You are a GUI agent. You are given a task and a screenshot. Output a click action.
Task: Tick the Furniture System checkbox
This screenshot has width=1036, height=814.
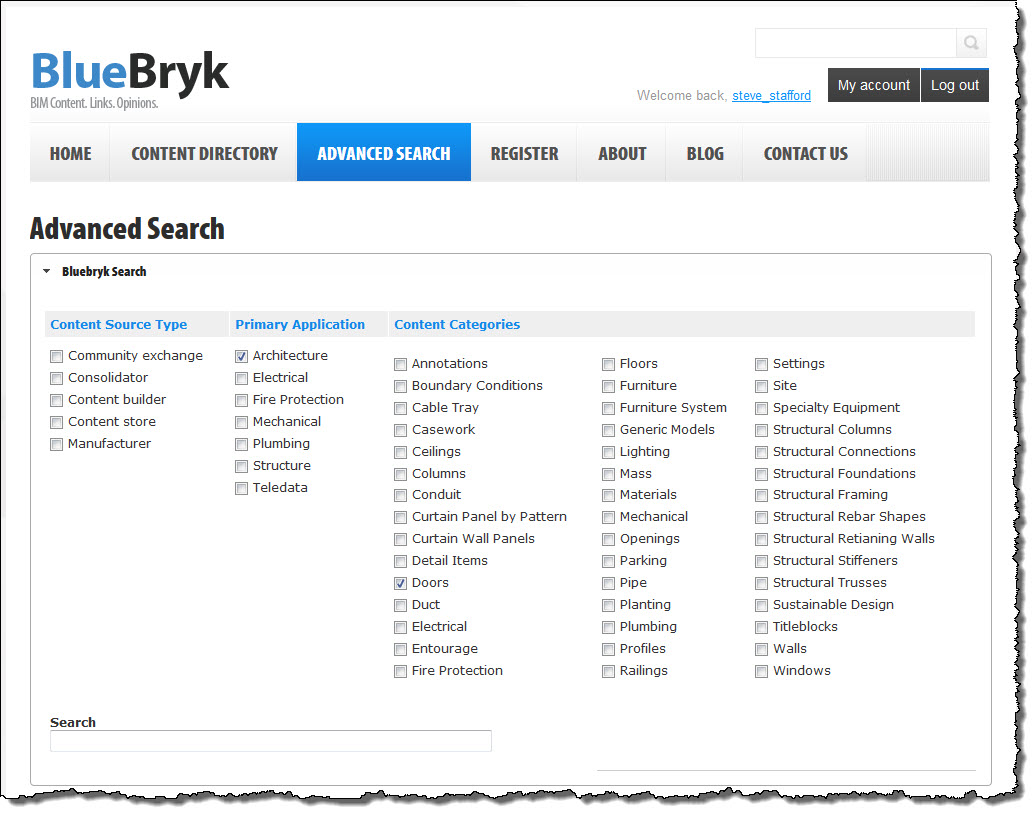click(609, 408)
